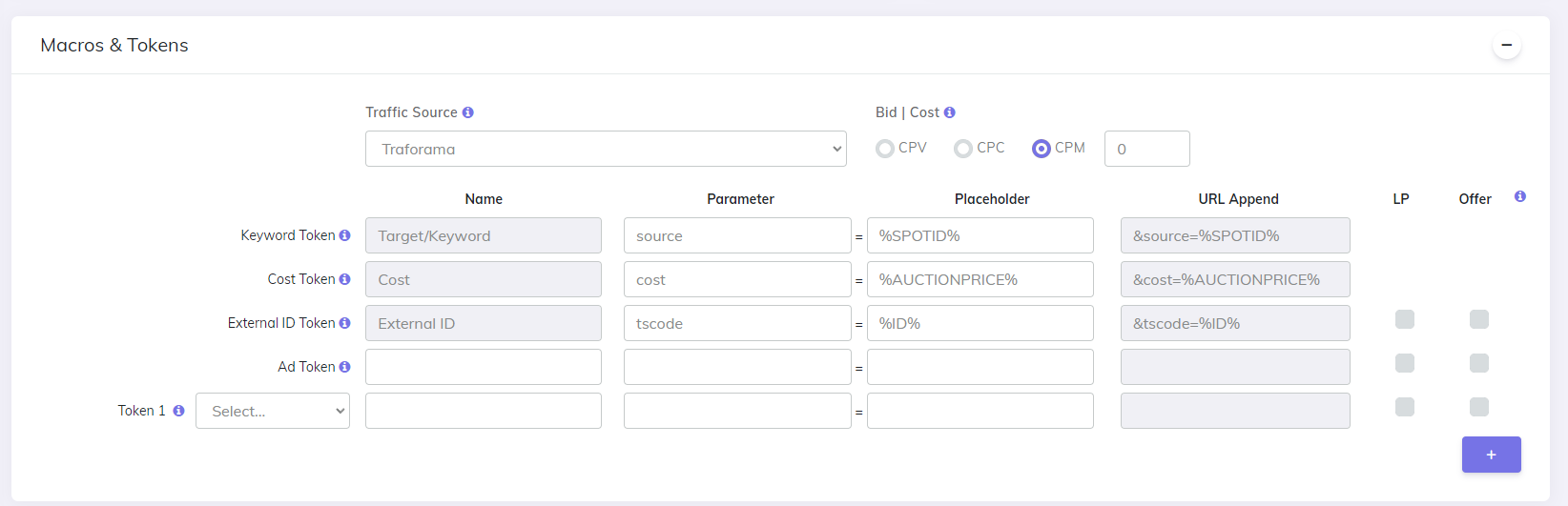
Task: Focus the Token 1 parameter field
Action: [737, 411]
